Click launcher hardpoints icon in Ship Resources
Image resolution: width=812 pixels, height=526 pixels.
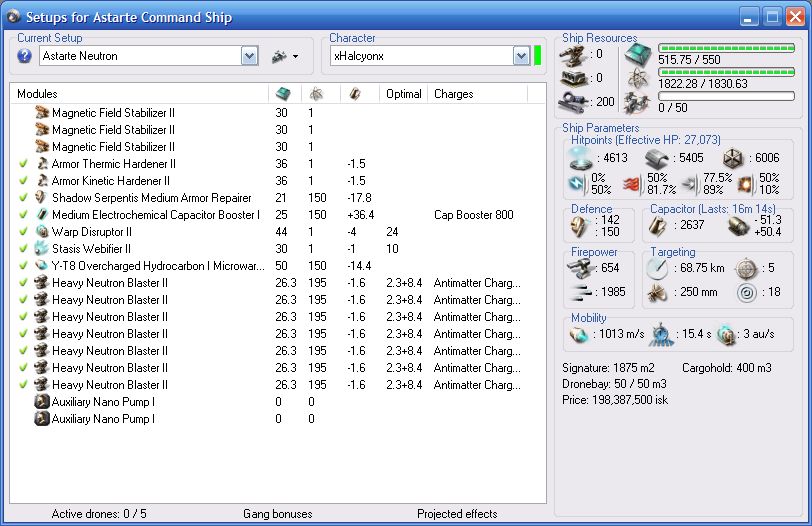click(x=574, y=78)
